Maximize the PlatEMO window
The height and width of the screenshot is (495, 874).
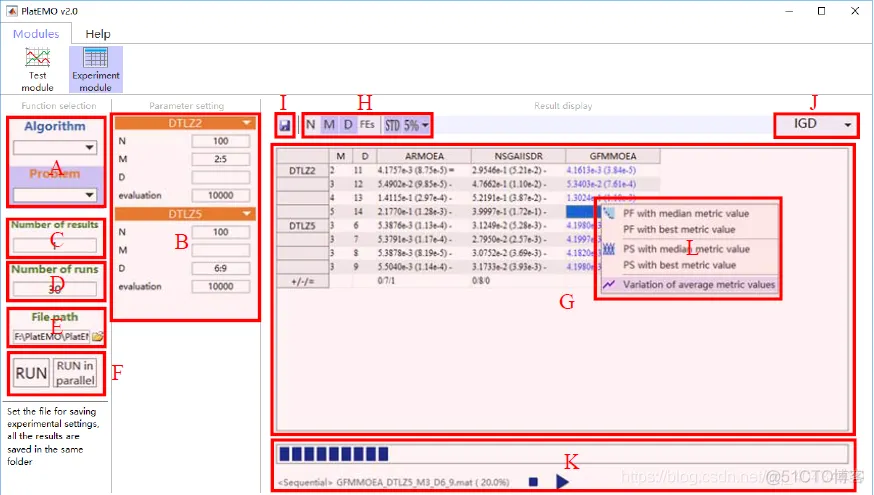[821, 11]
